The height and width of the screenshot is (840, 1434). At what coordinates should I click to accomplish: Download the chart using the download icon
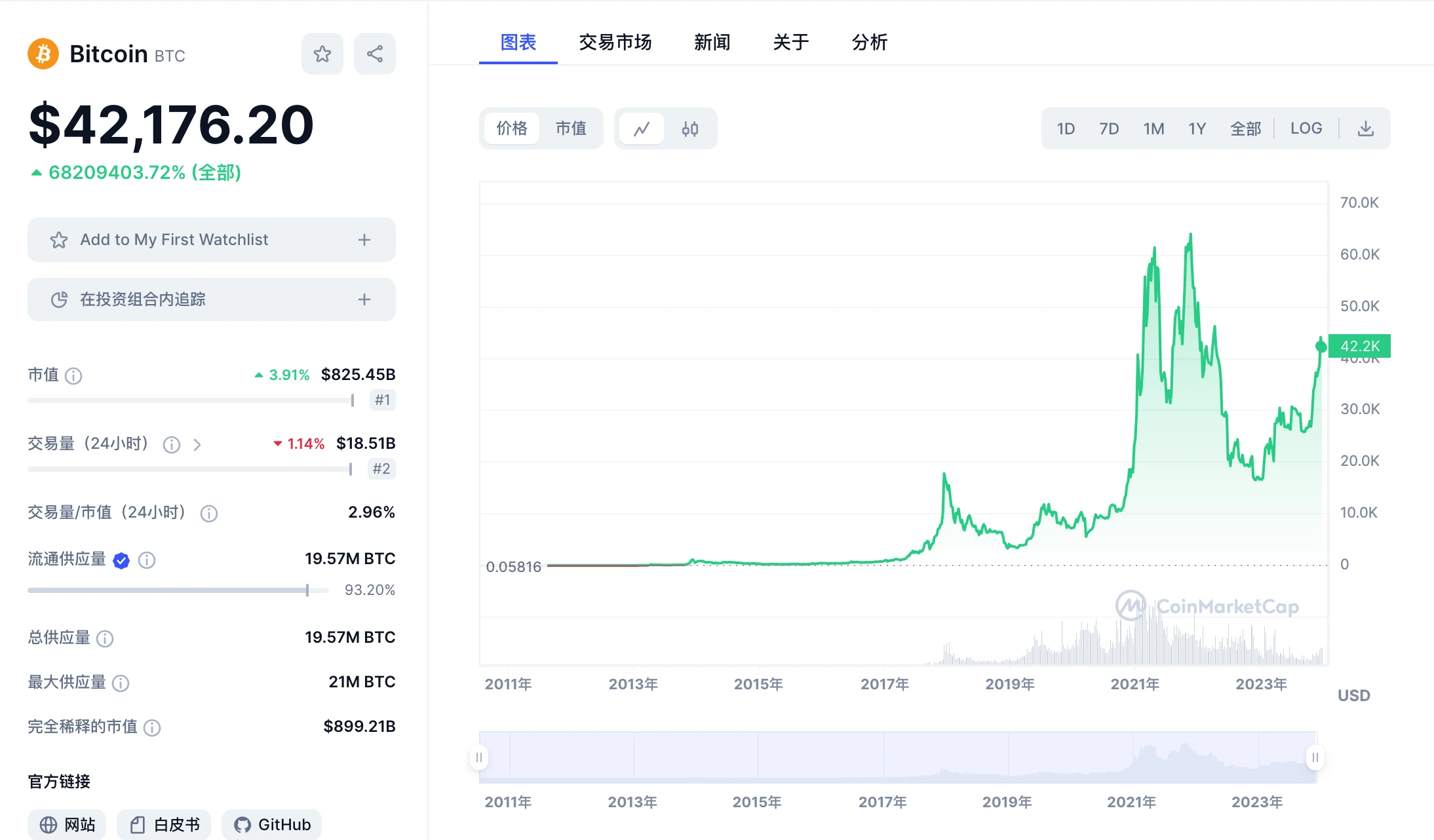tap(1366, 128)
